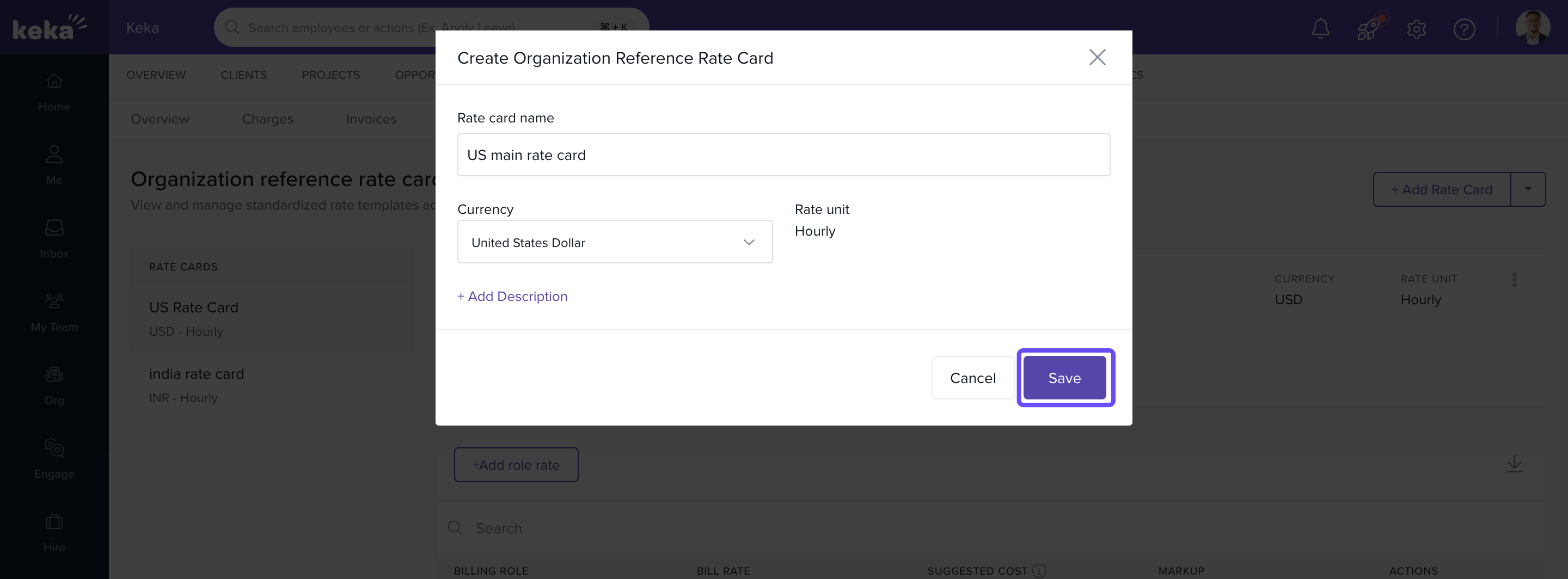Cancel the rate card creation
The image size is (1568, 579).
coord(972,378)
